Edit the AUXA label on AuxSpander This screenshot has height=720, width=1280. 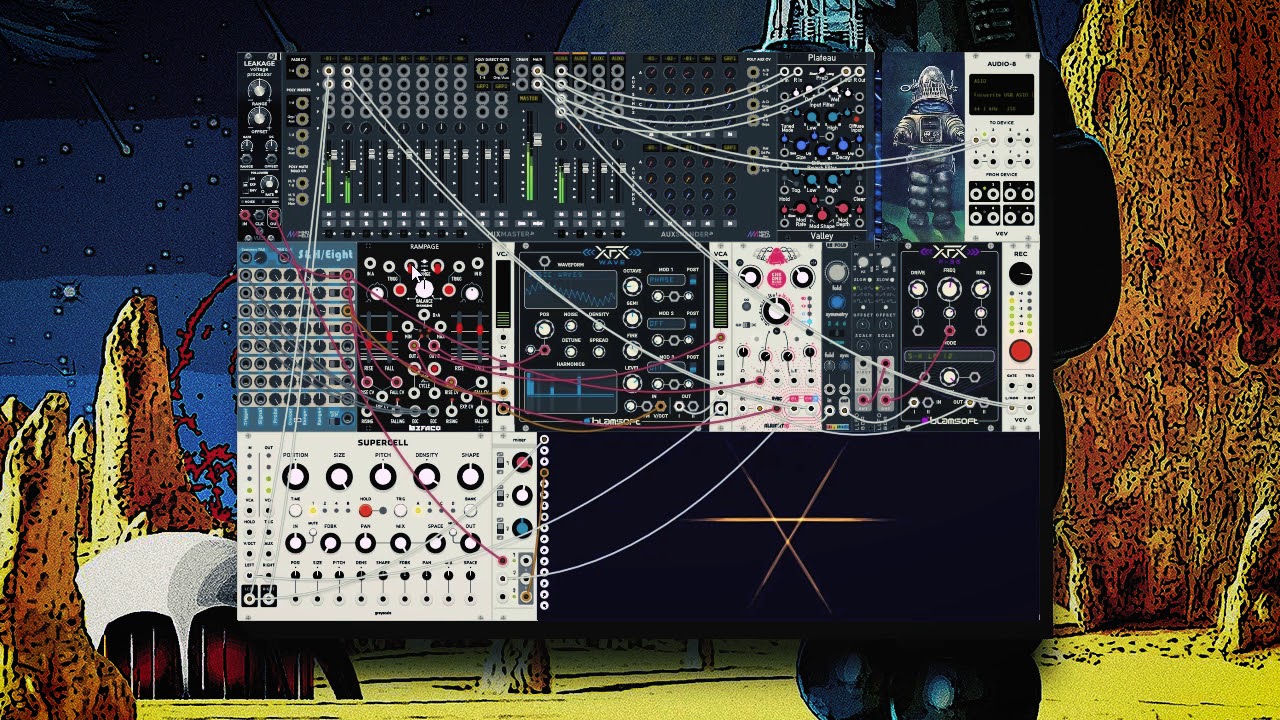tap(561, 59)
